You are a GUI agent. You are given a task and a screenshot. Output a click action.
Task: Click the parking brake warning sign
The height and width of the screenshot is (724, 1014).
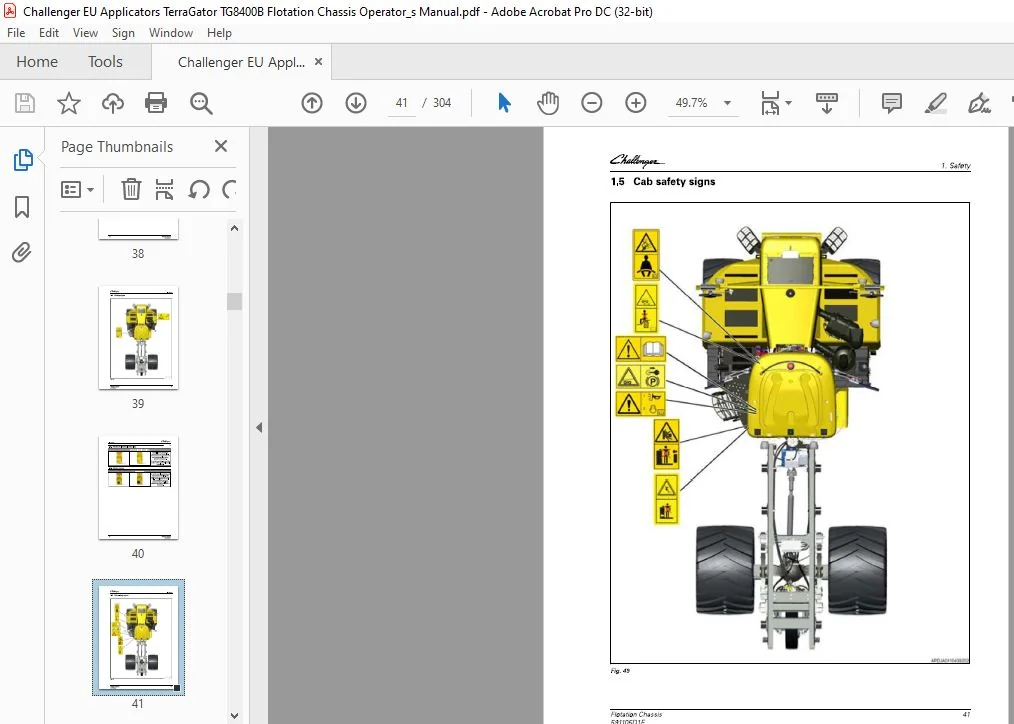point(641,376)
